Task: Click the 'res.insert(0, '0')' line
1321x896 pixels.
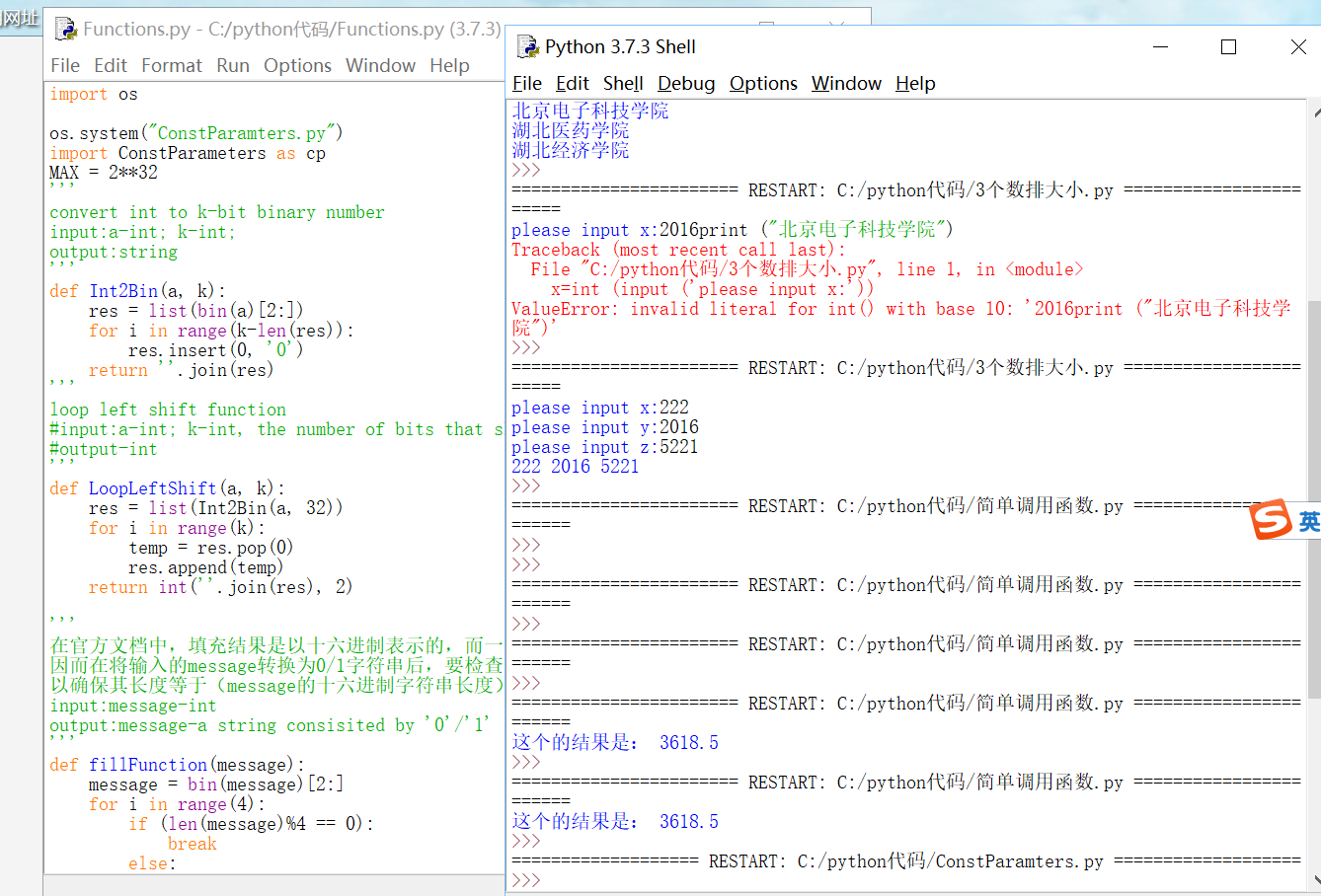Action: click(215, 350)
